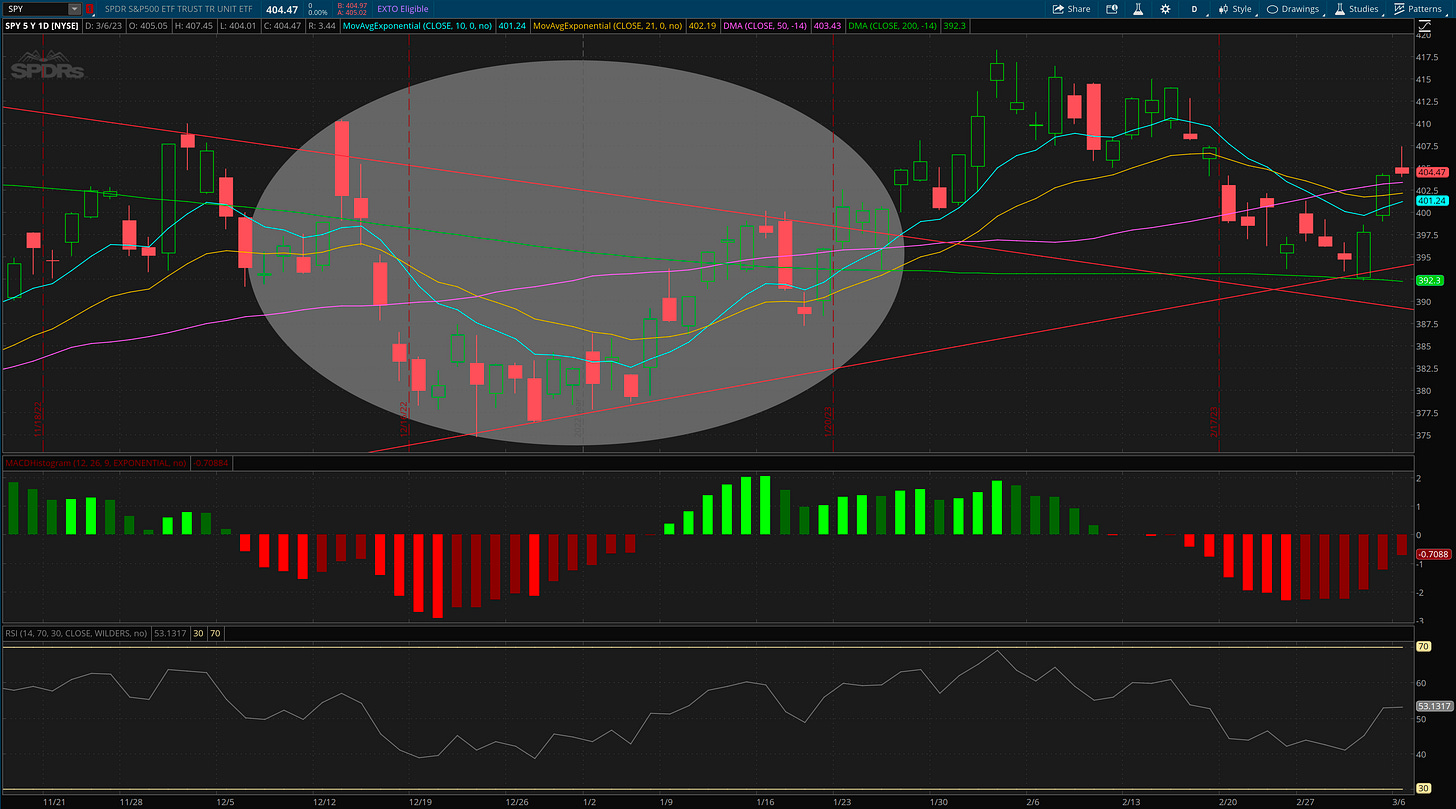Click the green 392.3 bubble on price axis
This screenshot has height=809, width=1456.
(x=1430, y=281)
